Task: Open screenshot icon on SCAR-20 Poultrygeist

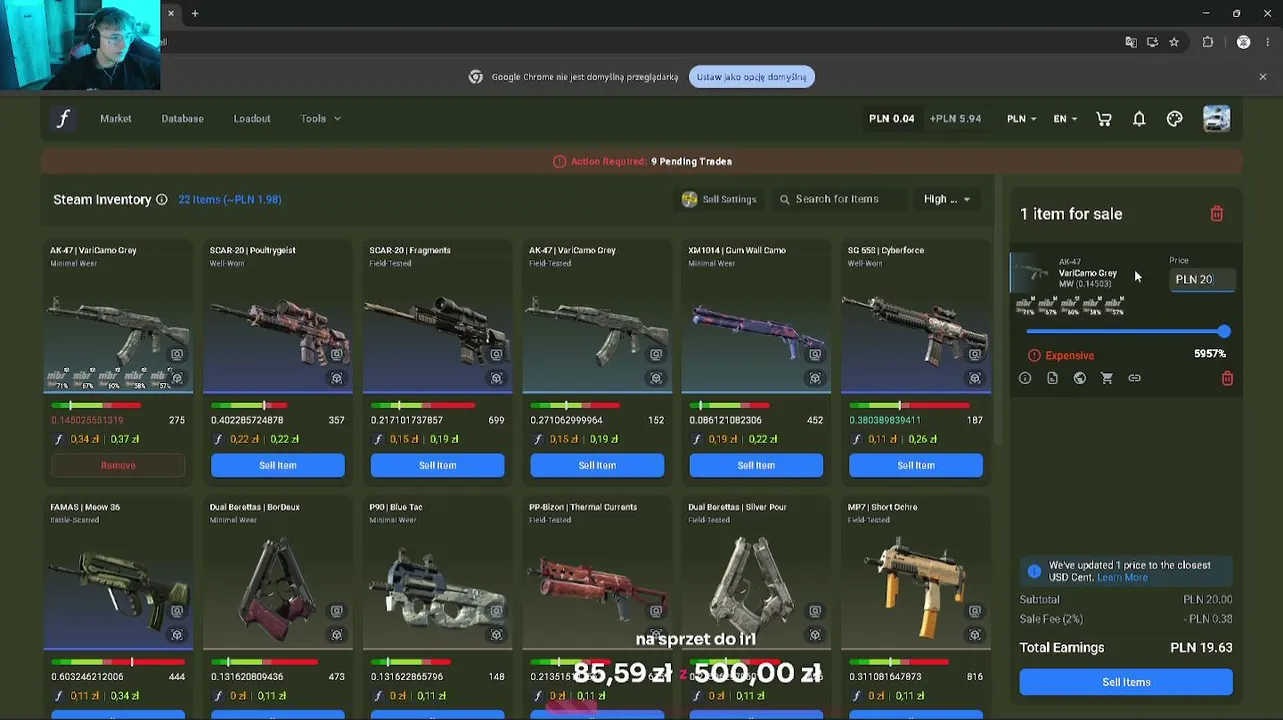Action: (x=337, y=355)
